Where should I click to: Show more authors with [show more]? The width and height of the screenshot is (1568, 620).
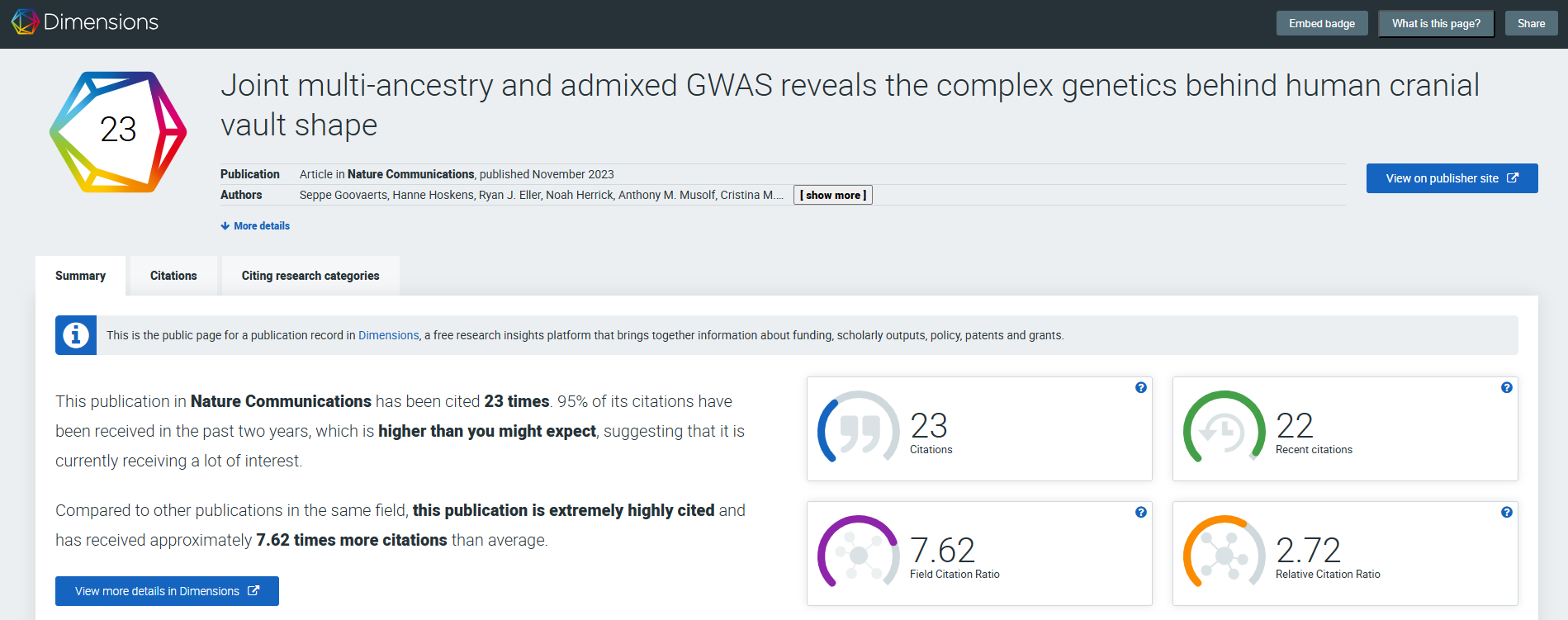[x=832, y=195]
